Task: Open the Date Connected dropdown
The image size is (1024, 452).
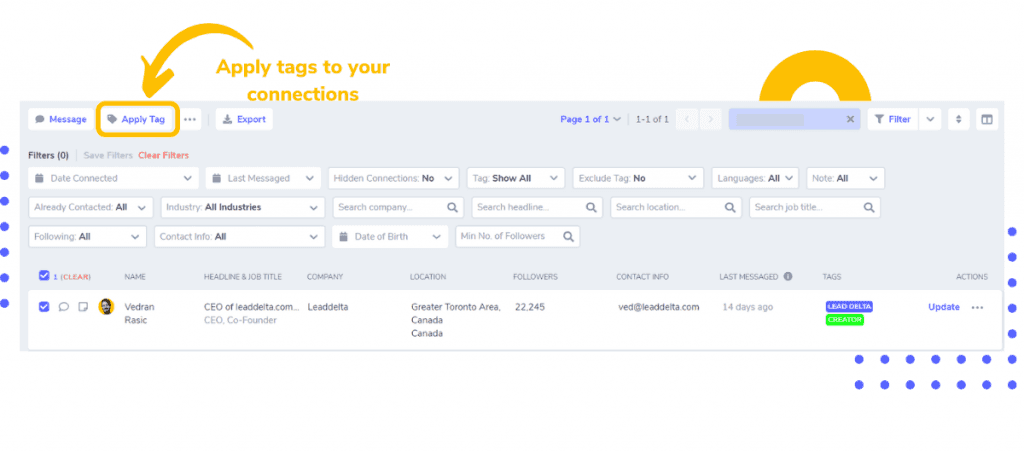Action: pos(114,178)
